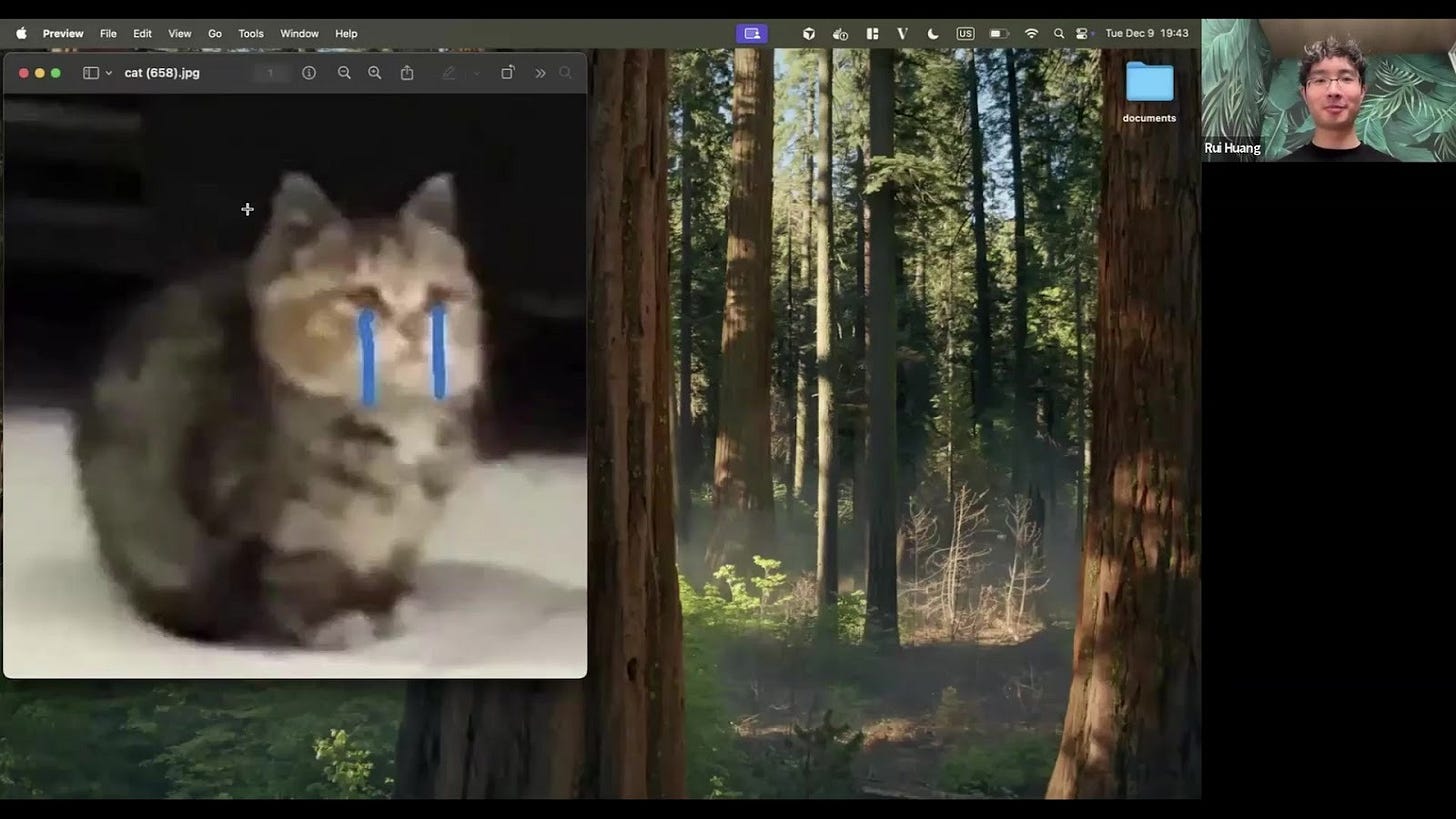This screenshot has width=1456, height=819.
Task: Open the Tools menu
Action: tap(250, 33)
